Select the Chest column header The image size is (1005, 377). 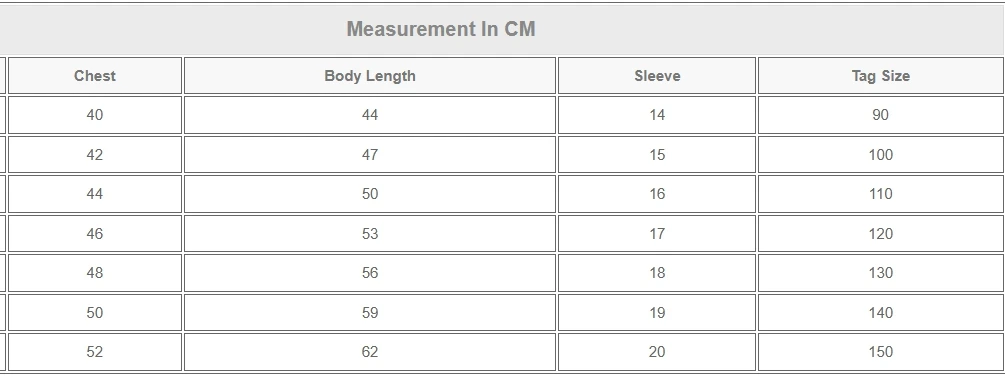coord(95,76)
